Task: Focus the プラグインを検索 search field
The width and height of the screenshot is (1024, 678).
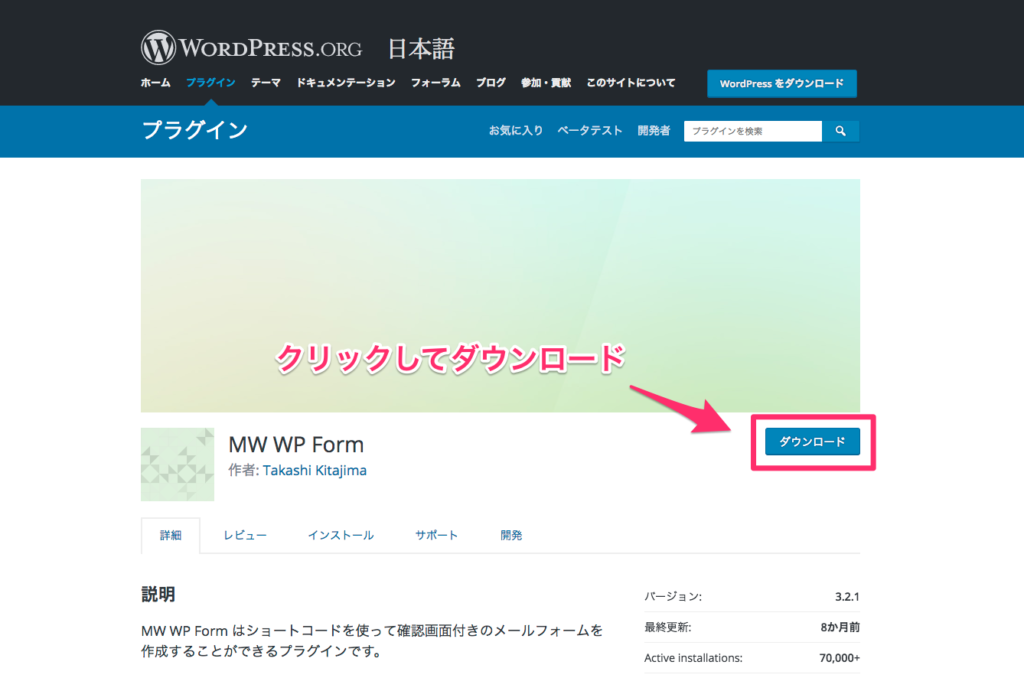Action: [x=753, y=131]
